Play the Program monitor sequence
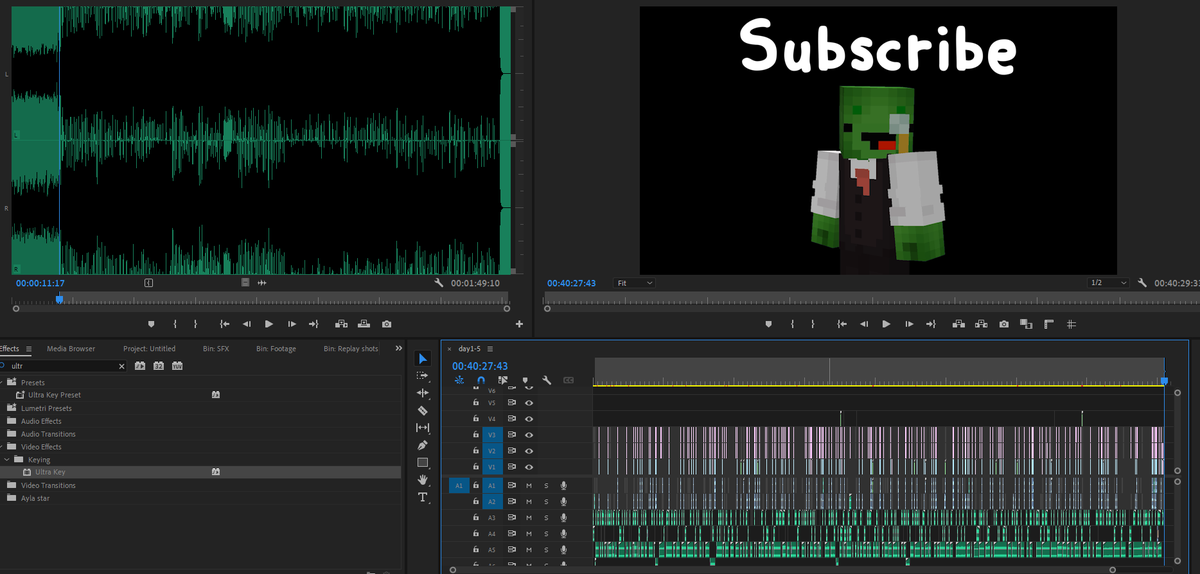 pos(886,324)
